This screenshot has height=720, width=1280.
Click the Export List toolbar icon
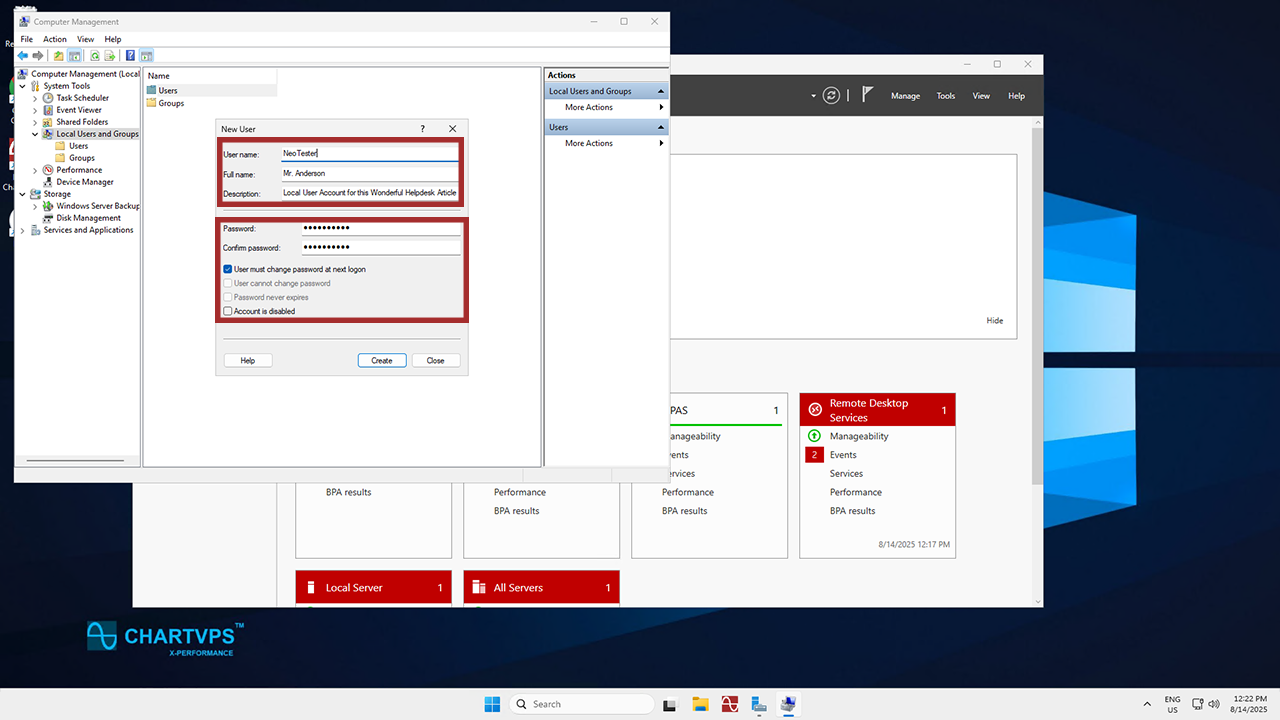(110, 56)
